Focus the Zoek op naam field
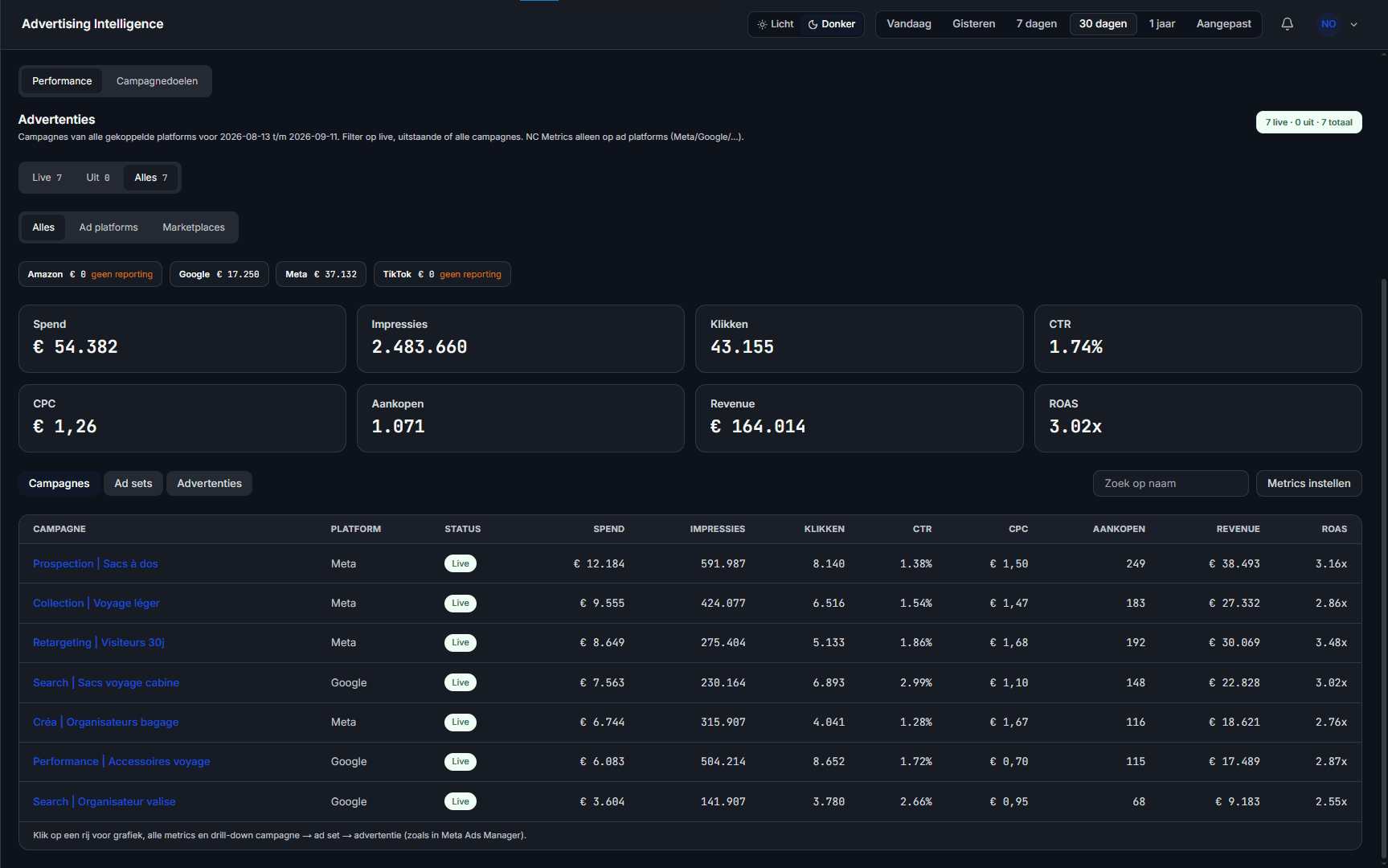The width and height of the screenshot is (1388, 868). point(1170,483)
